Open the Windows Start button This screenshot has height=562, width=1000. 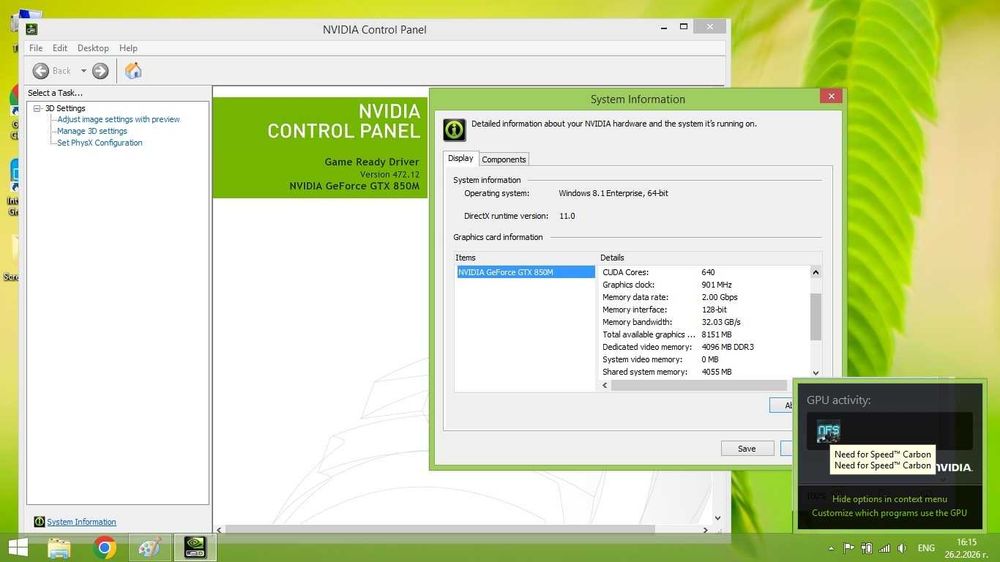pos(18,547)
